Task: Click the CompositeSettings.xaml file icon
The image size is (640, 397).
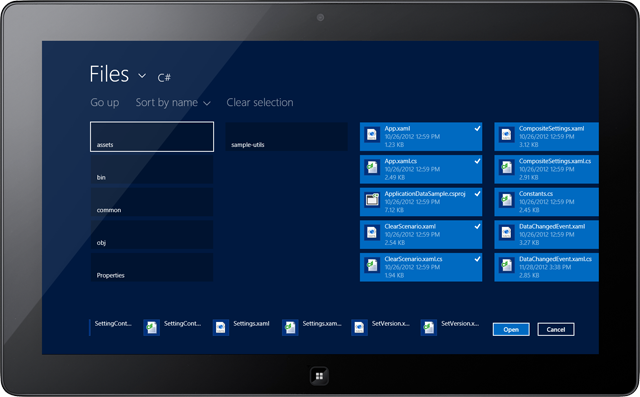Action: click(x=507, y=134)
